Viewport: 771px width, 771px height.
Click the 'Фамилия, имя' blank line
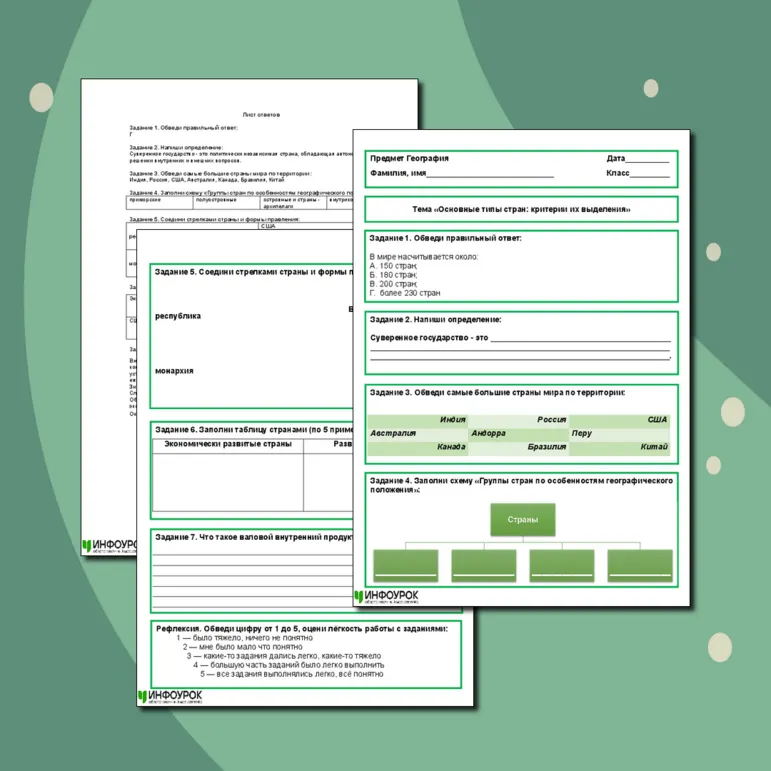[x=490, y=175]
